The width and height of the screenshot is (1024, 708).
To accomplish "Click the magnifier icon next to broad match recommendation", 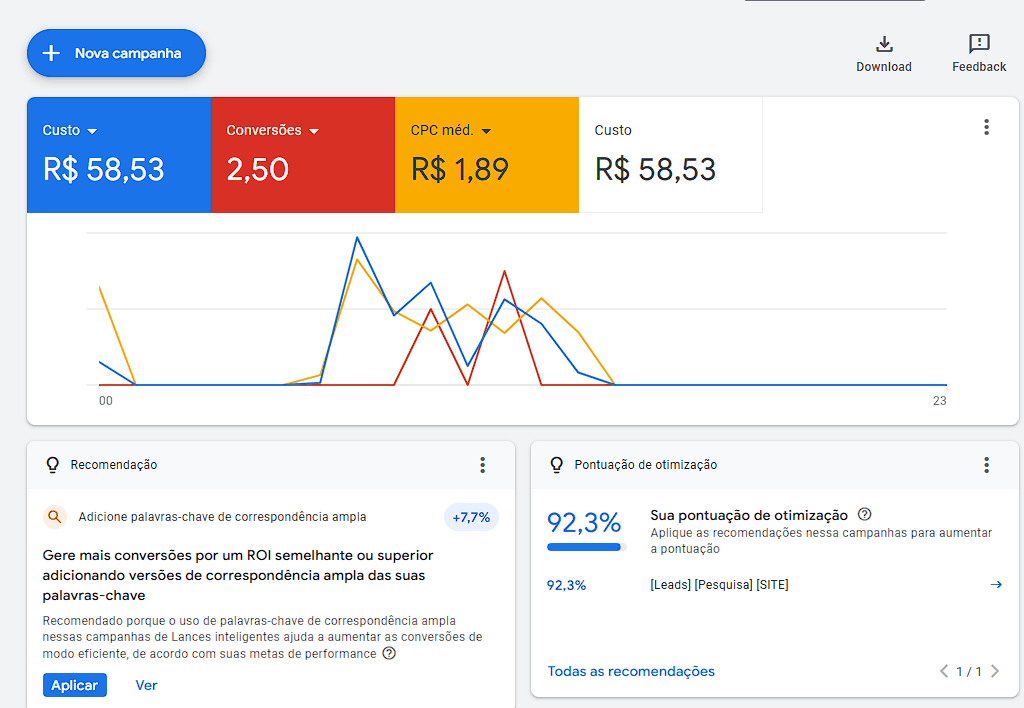I will 53,517.
